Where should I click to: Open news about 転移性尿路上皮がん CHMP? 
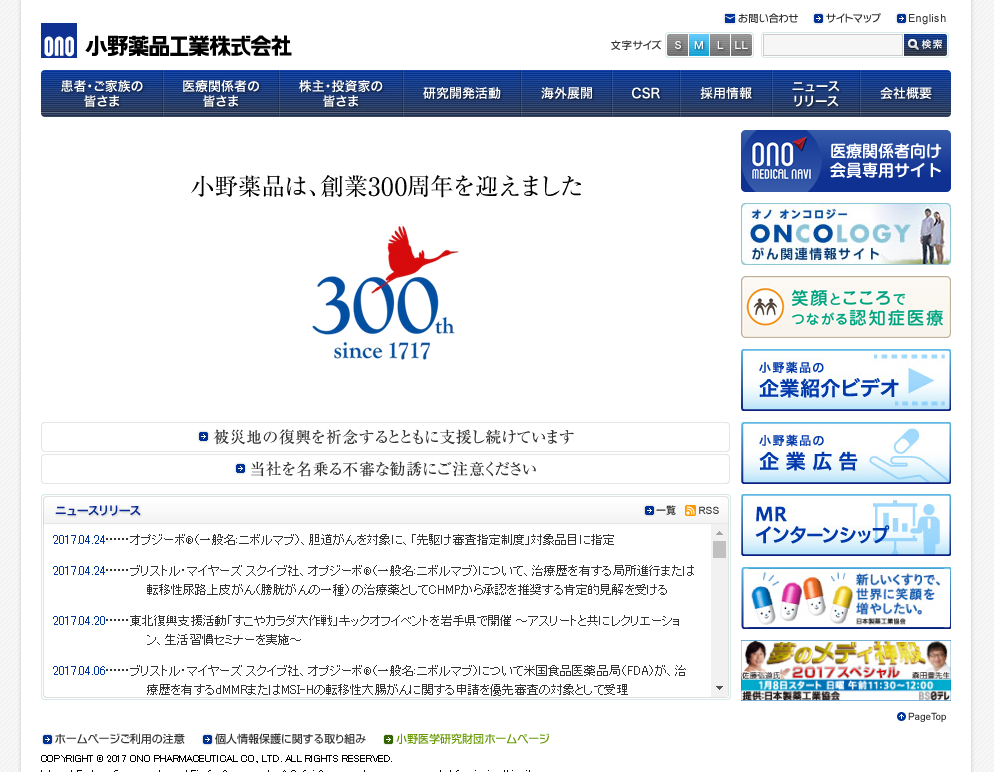(x=412, y=580)
